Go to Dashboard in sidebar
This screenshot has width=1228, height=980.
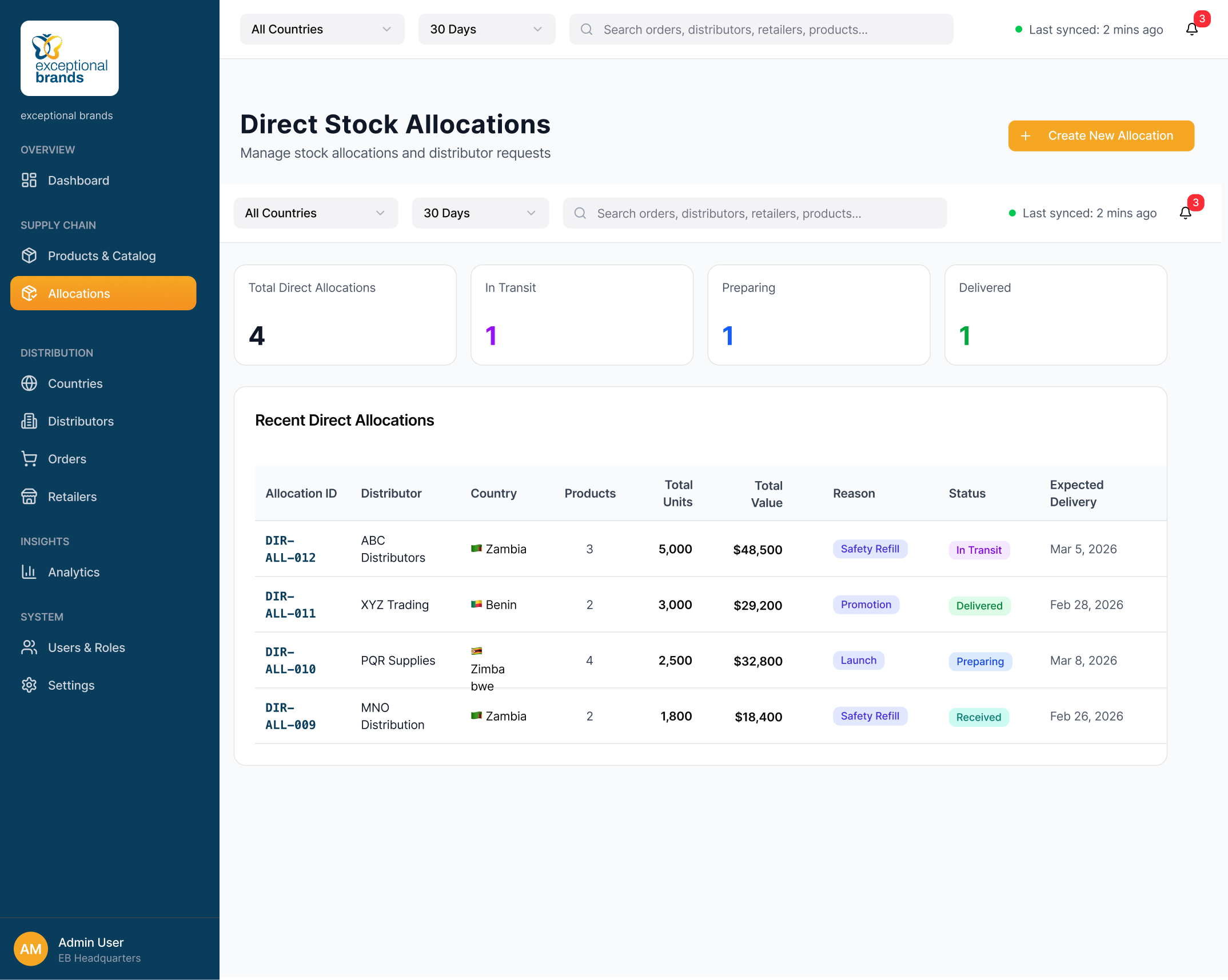pos(103,181)
